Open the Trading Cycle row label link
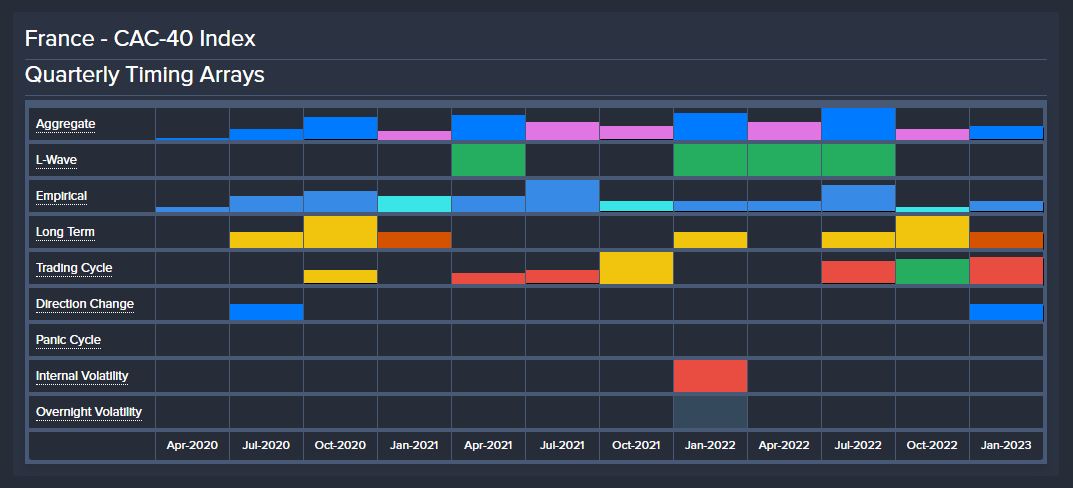The height and width of the screenshot is (488, 1073). tap(74, 268)
